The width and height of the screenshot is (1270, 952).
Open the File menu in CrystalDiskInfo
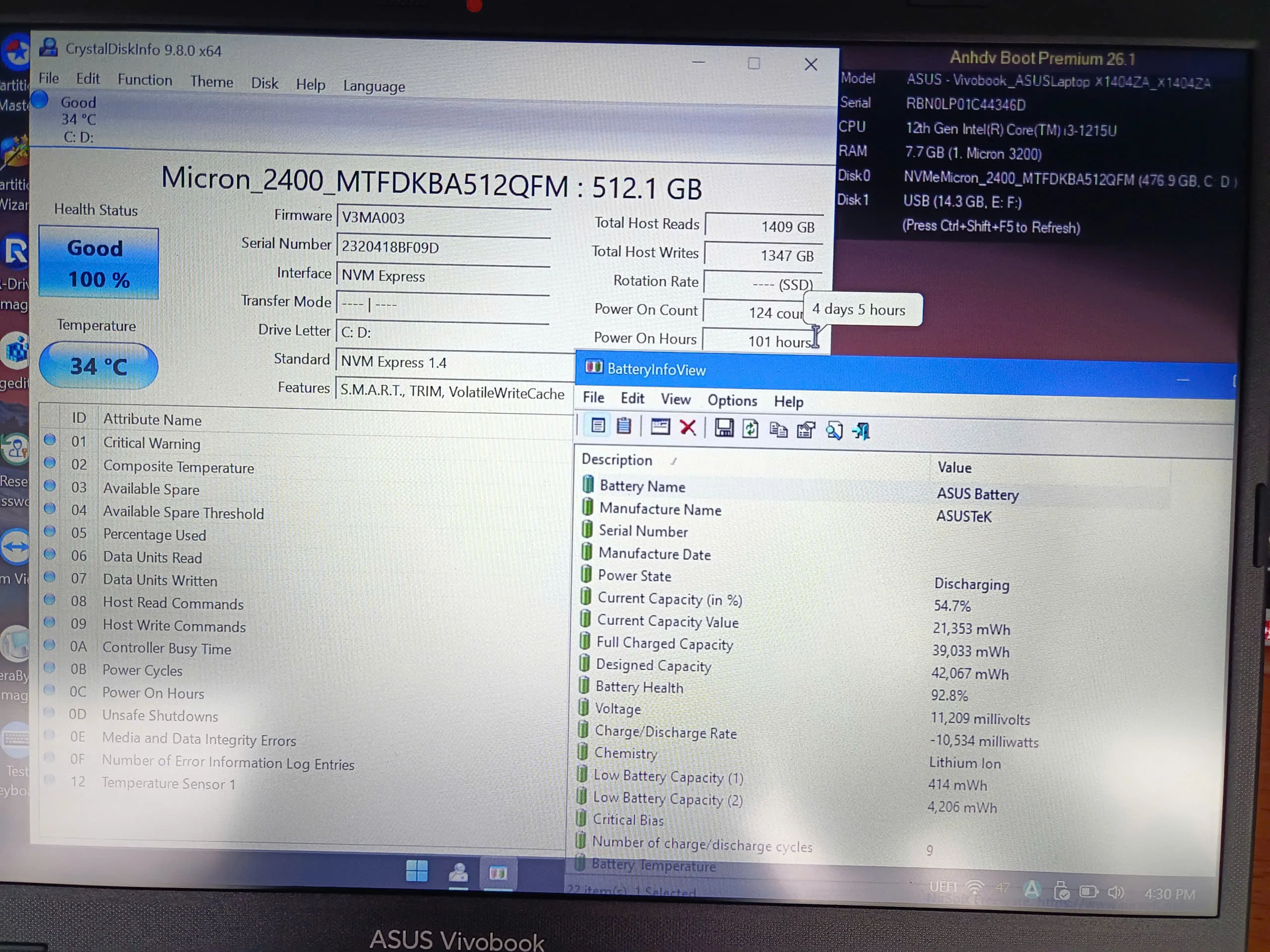click(49, 78)
